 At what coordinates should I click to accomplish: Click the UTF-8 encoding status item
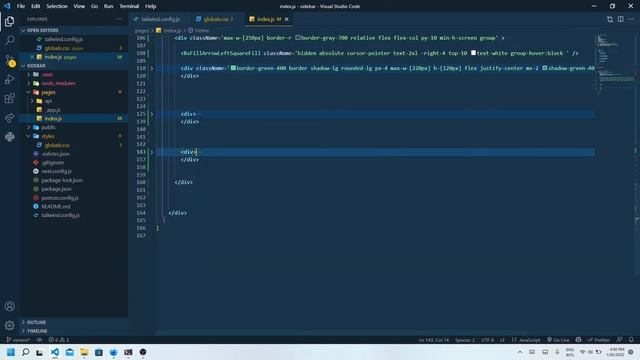point(487,340)
